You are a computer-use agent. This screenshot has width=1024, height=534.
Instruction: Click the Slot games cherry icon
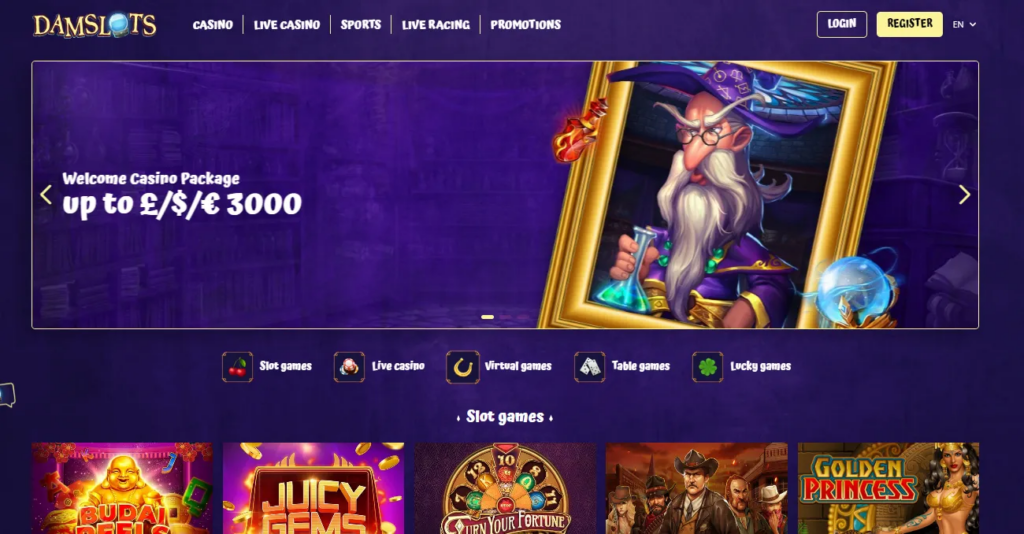click(x=237, y=366)
